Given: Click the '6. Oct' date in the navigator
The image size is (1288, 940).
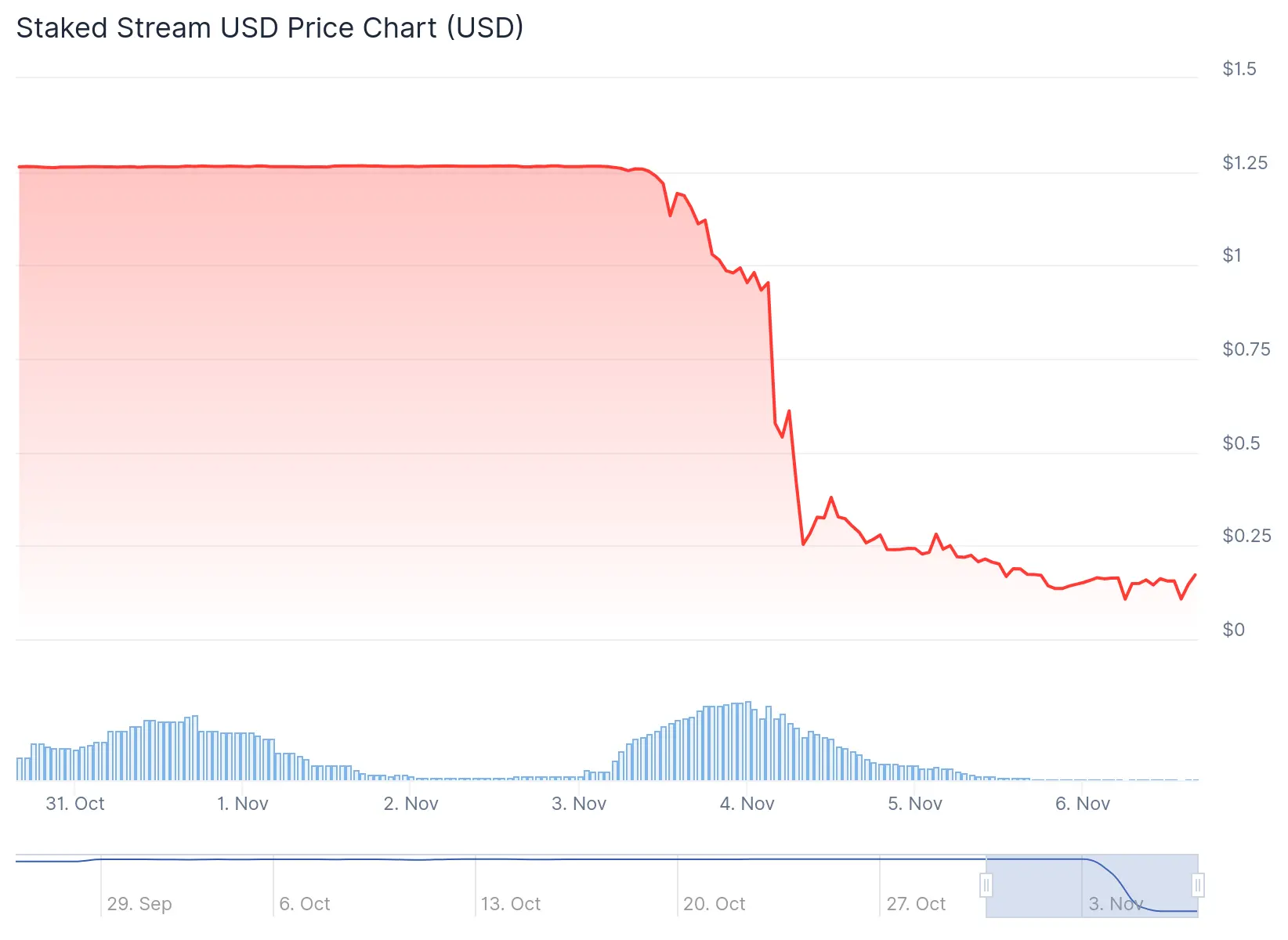Looking at the screenshot, I should 305,904.
